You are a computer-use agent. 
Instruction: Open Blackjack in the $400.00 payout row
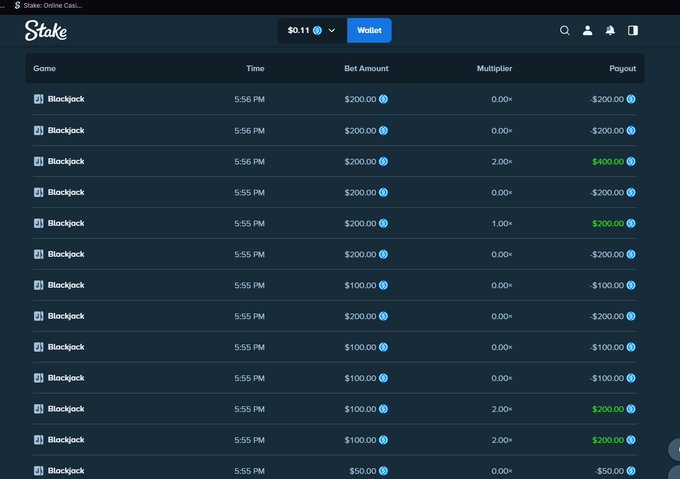[66, 161]
